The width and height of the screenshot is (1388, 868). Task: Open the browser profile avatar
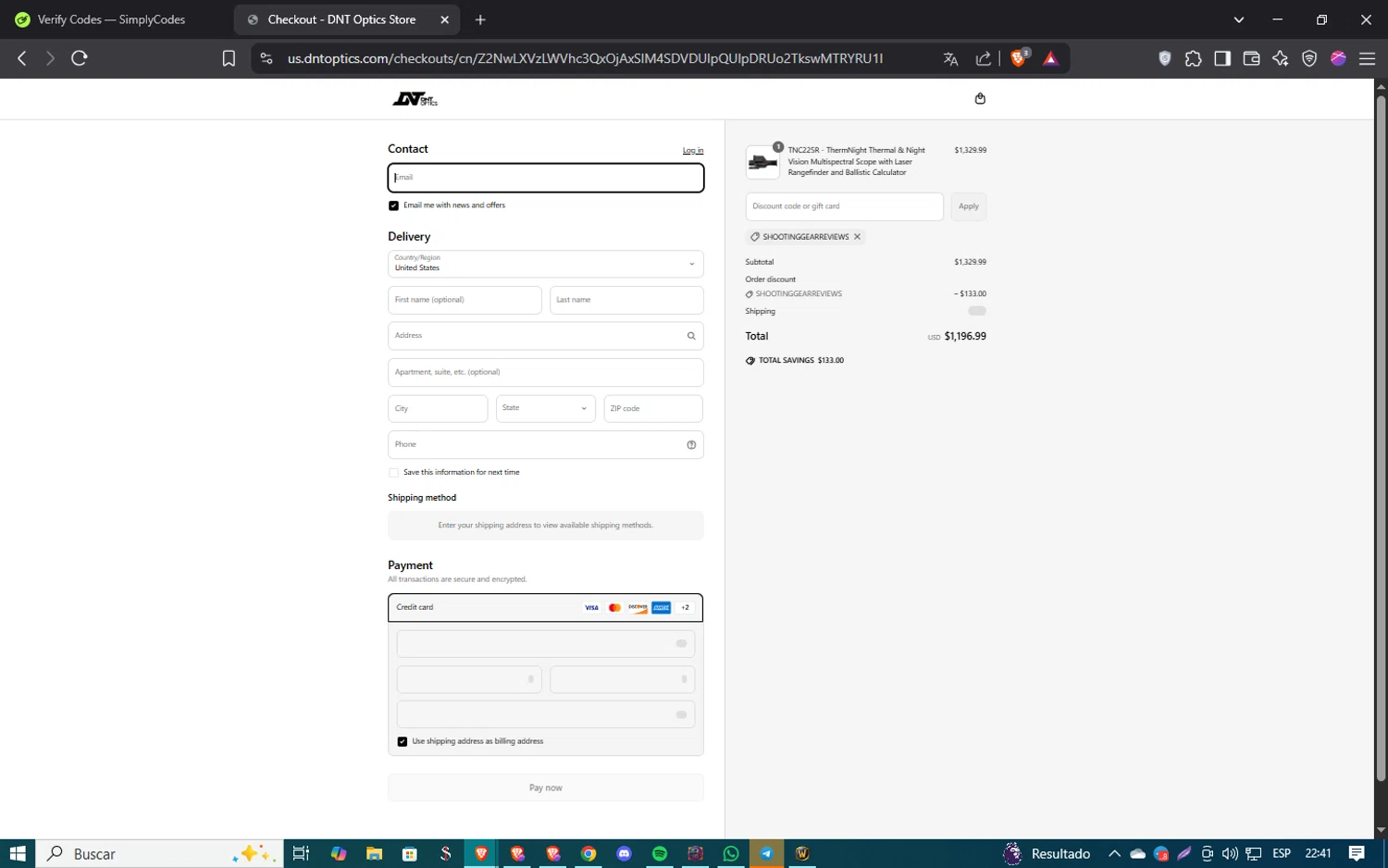tap(1338, 58)
